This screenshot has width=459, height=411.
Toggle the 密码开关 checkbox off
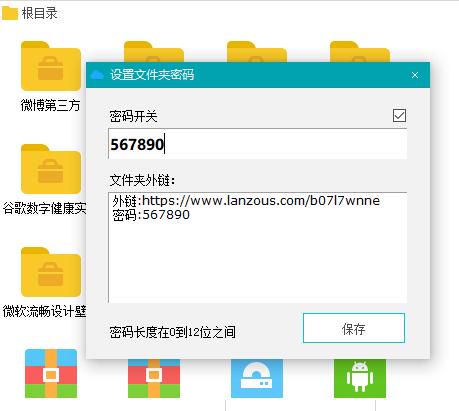399,115
